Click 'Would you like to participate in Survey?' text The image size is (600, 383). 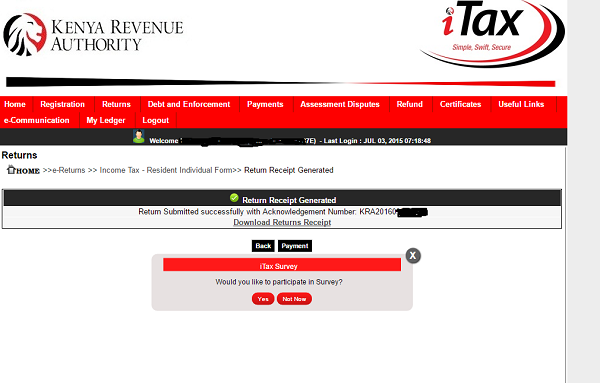click(x=279, y=282)
